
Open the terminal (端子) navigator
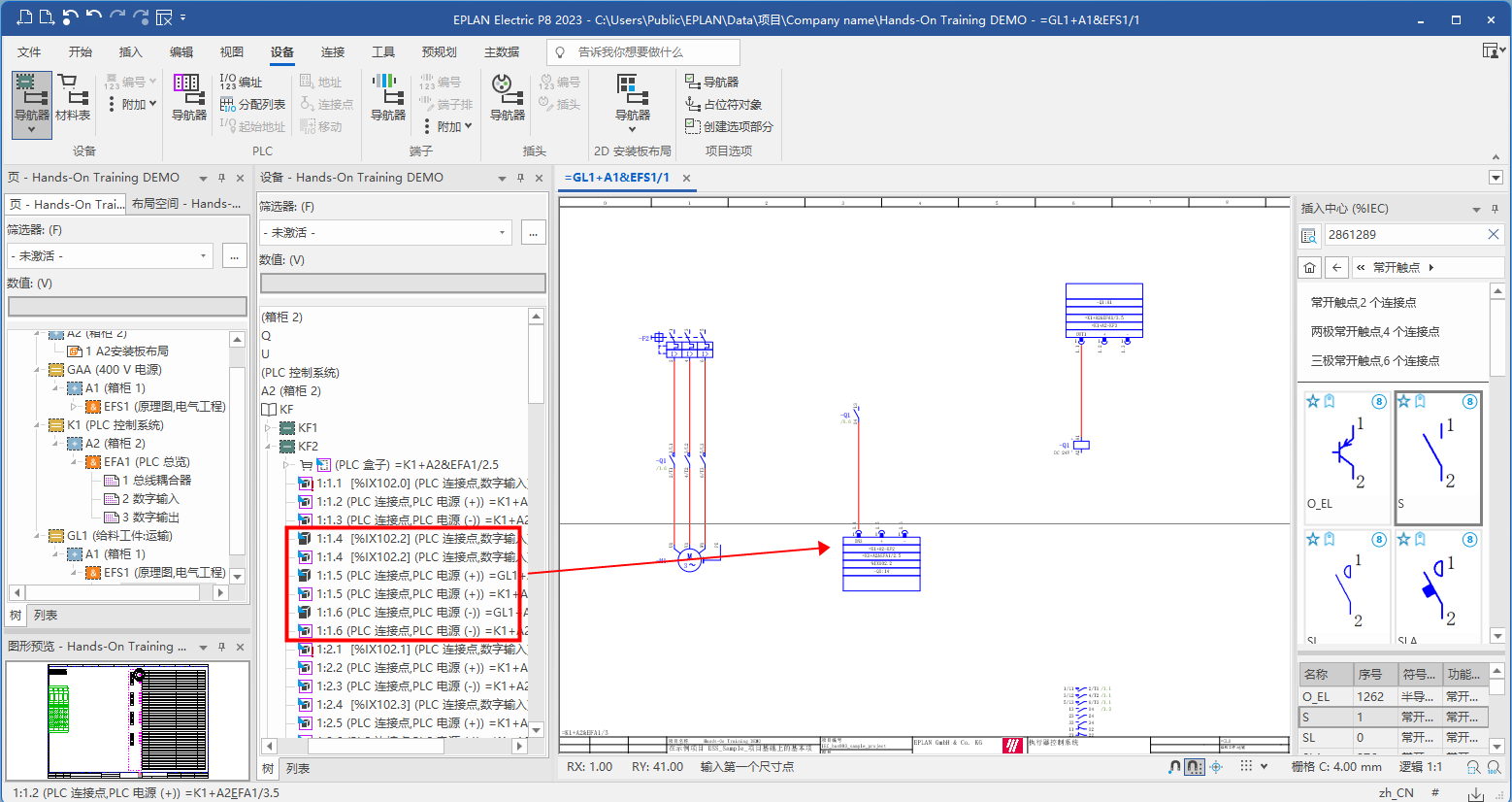pos(388,98)
